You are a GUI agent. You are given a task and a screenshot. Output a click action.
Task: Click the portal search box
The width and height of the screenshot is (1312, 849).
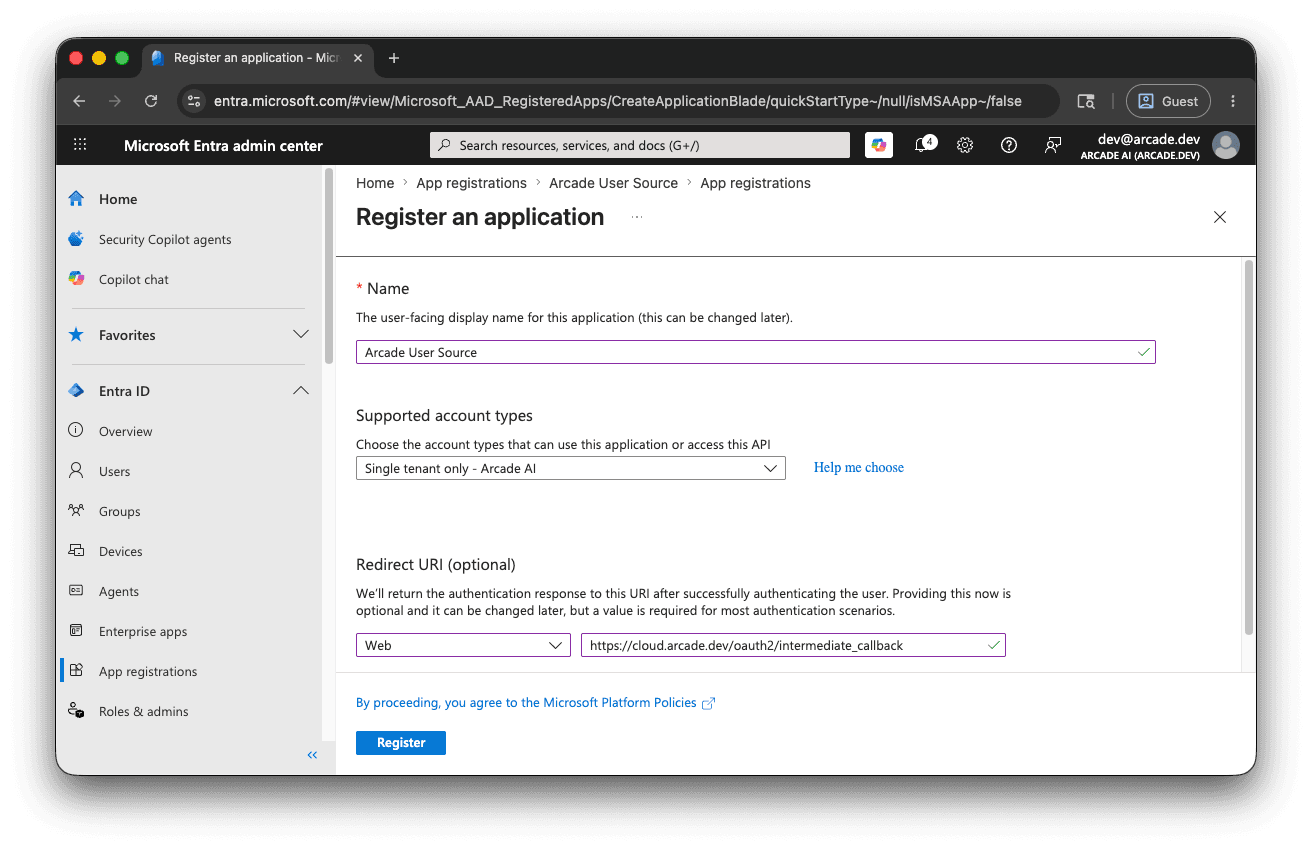pos(640,145)
